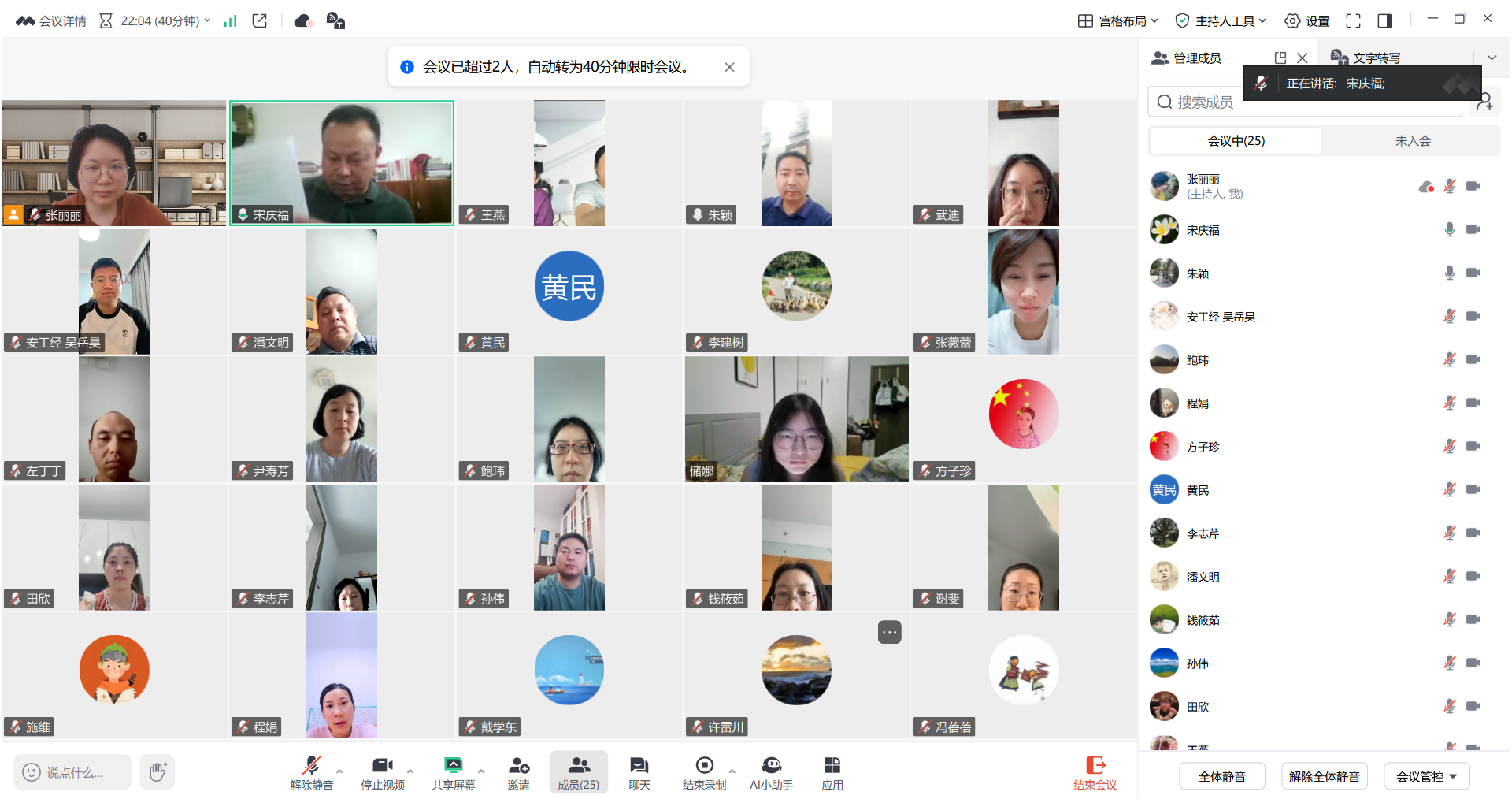Switch to the 未入会 tab
This screenshot has width=1512, height=799.
(1412, 141)
